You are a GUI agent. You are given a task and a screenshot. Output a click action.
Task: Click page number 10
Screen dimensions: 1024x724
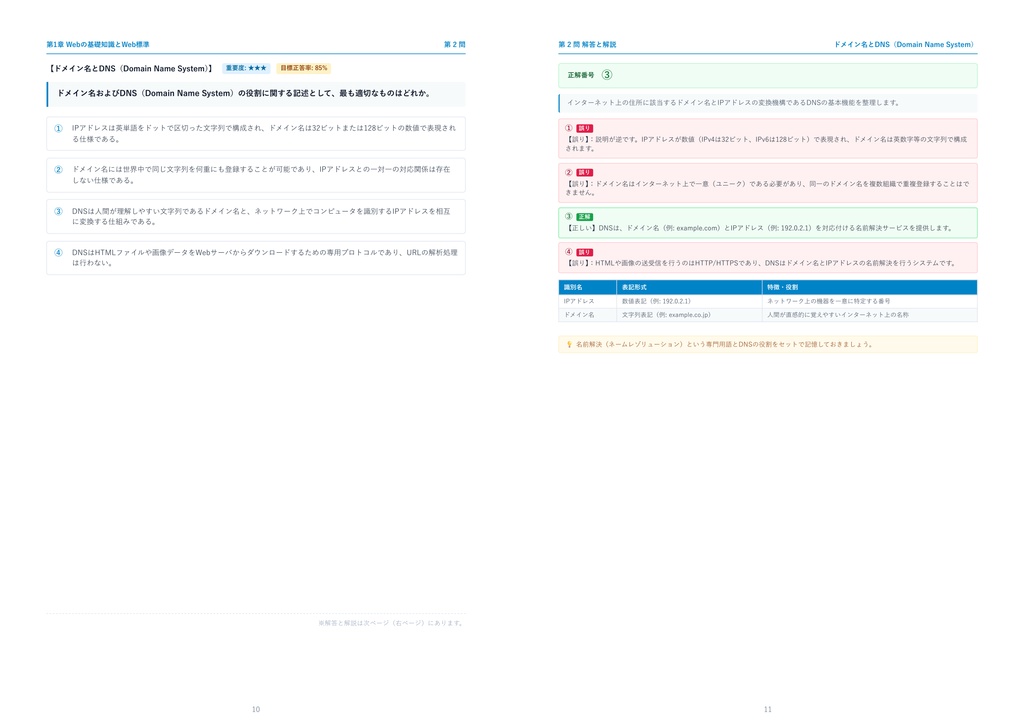tap(256, 709)
